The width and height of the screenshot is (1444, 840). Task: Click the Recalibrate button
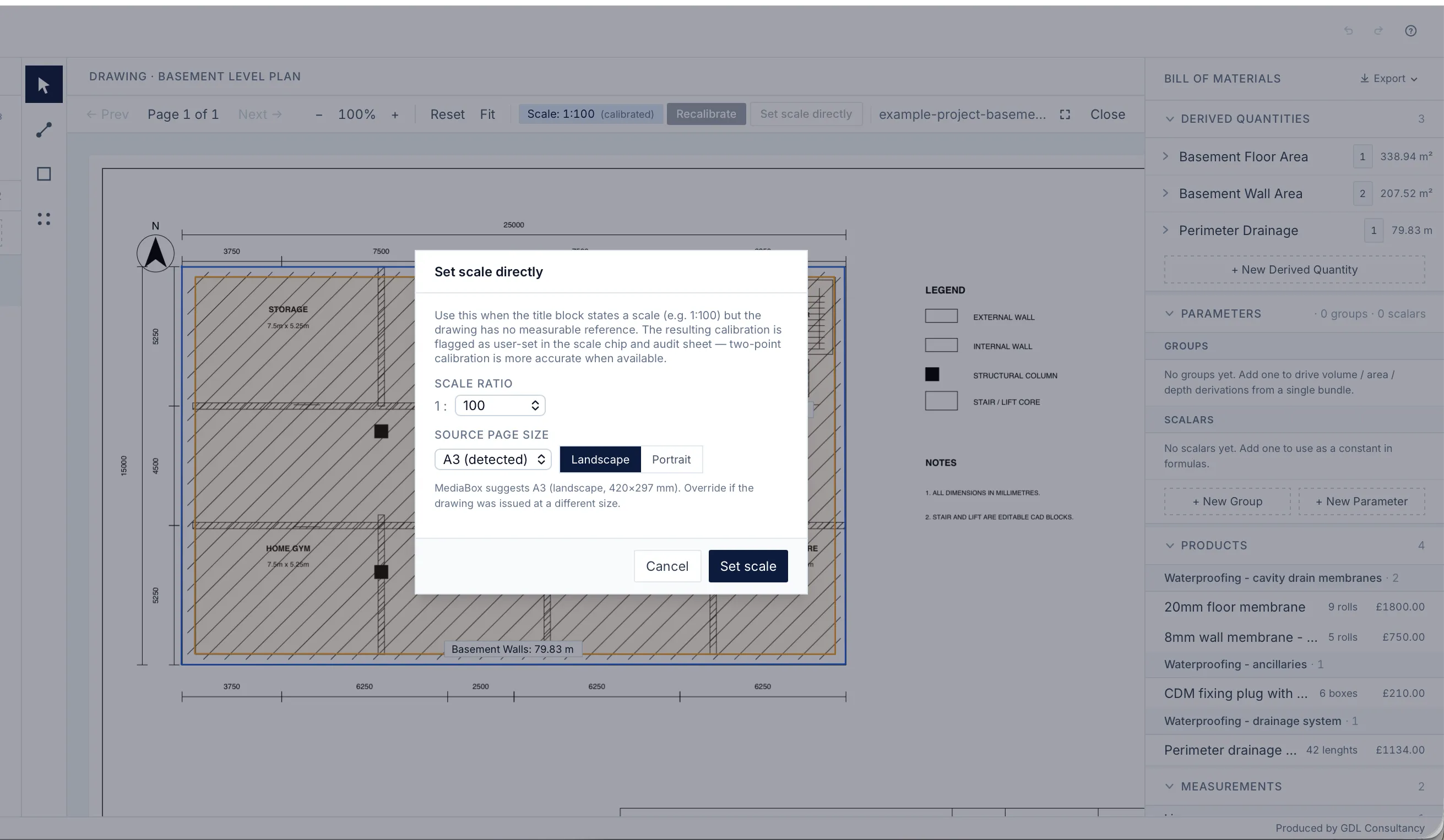click(x=706, y=114)
